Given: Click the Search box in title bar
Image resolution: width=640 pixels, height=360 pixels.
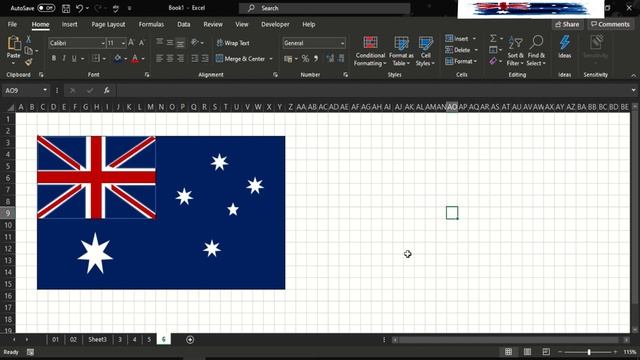Looking at the screenshot, I should pos(324,8).
